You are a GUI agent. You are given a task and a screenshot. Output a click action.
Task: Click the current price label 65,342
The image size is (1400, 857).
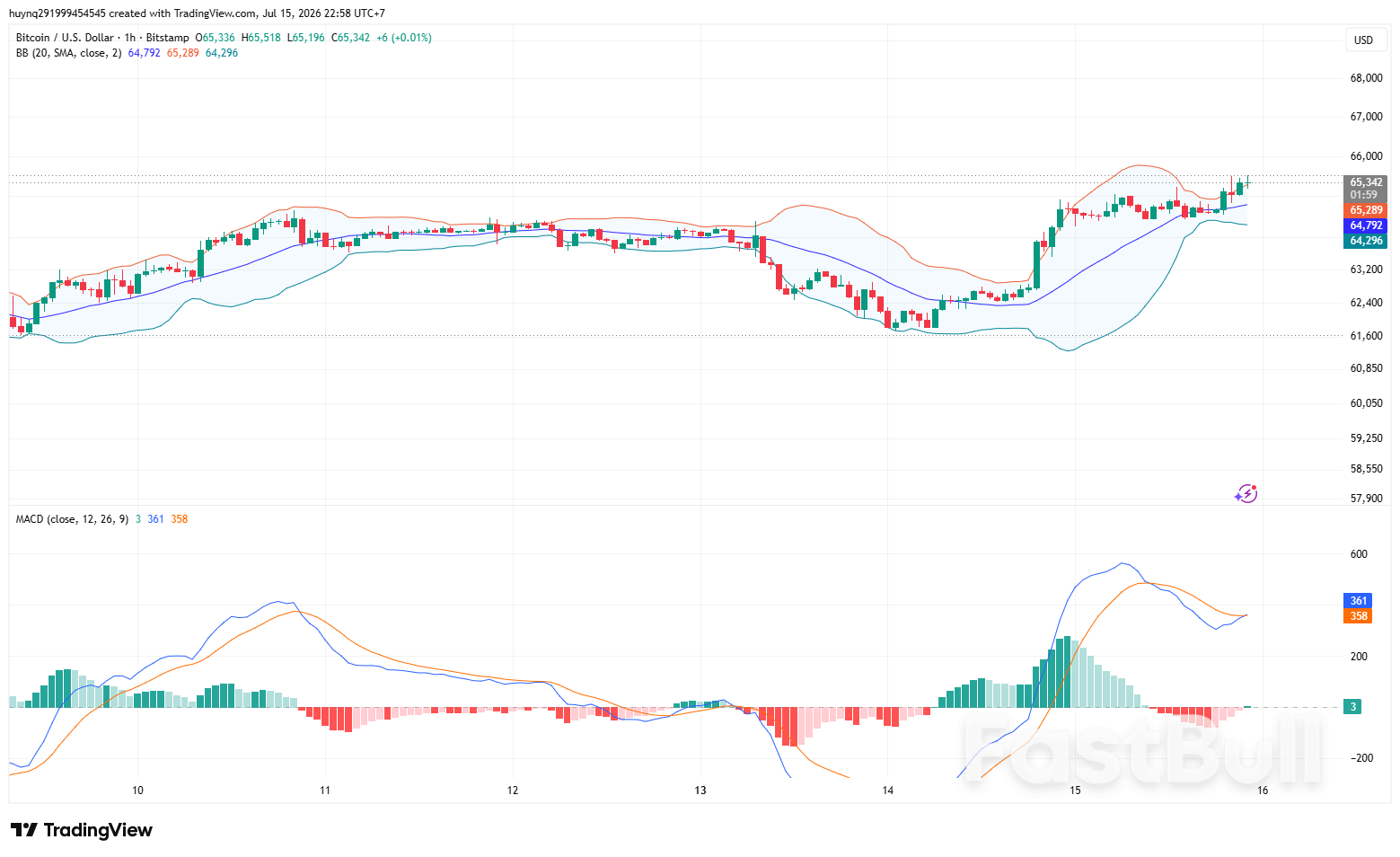1366,182
